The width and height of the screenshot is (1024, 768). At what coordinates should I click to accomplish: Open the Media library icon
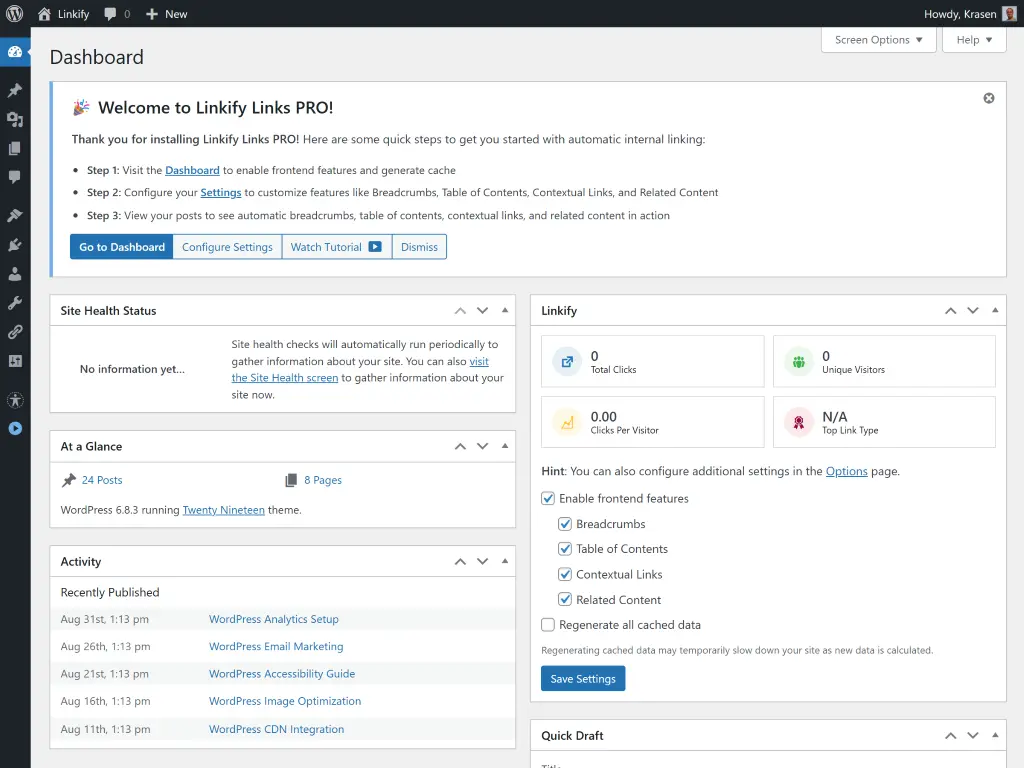pyautogui.click(x=14, y=119)
